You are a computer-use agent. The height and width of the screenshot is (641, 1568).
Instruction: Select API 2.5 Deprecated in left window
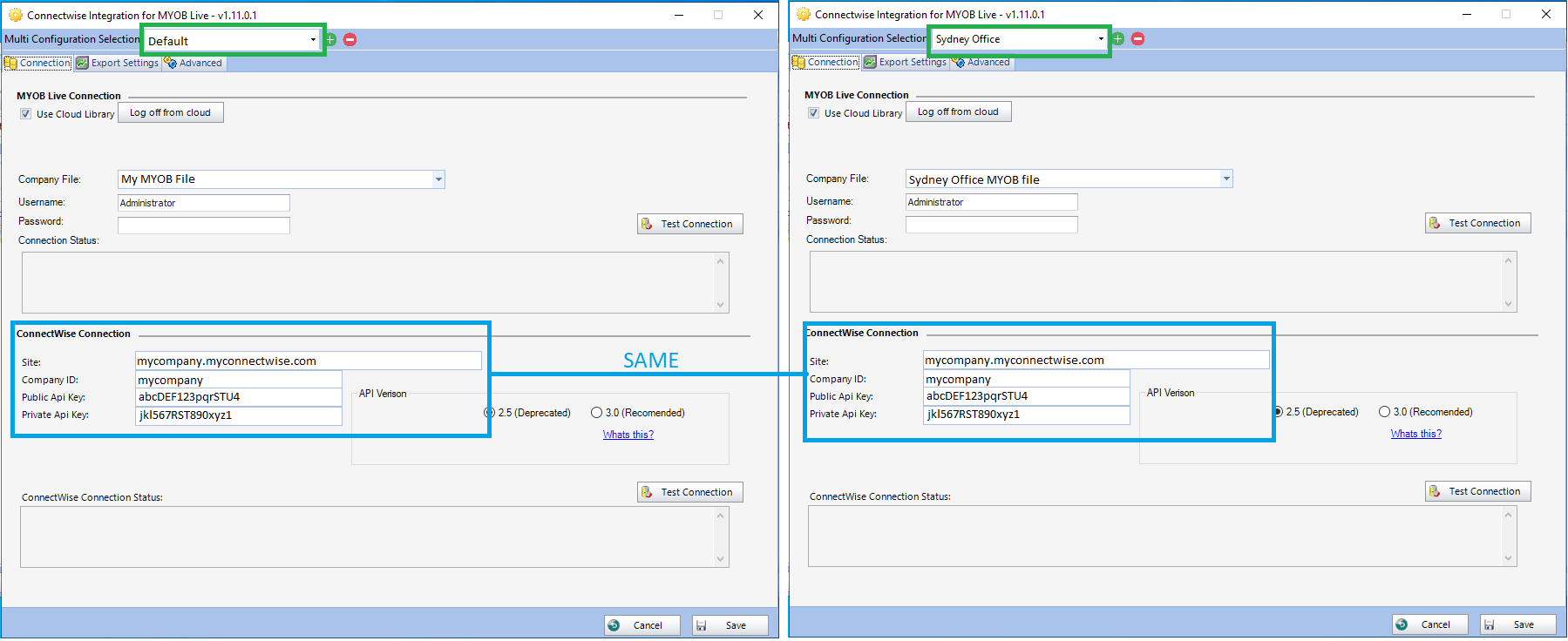[x=490, y=413]
